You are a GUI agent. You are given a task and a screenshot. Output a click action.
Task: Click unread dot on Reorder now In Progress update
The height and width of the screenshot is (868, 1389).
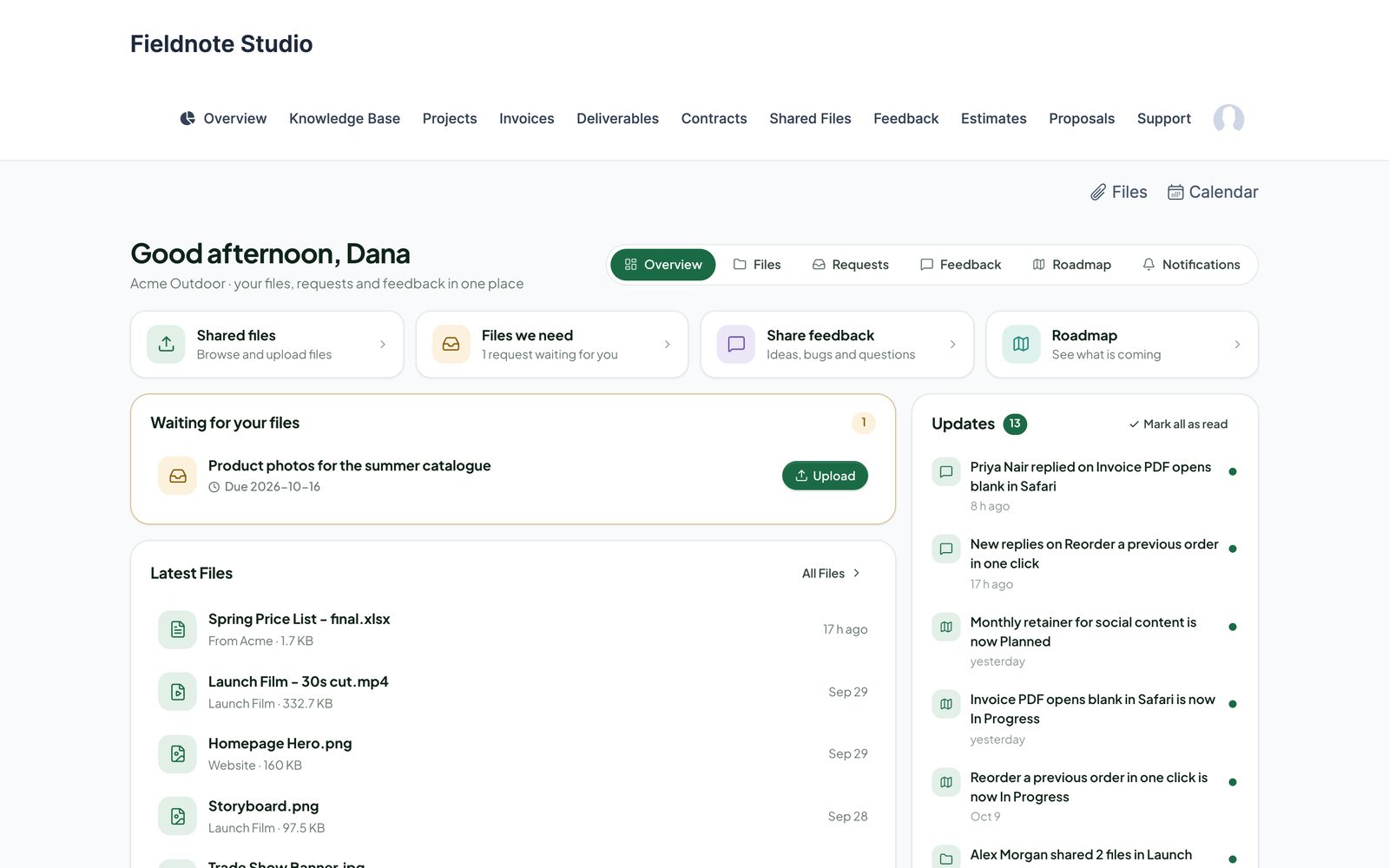1233,782
